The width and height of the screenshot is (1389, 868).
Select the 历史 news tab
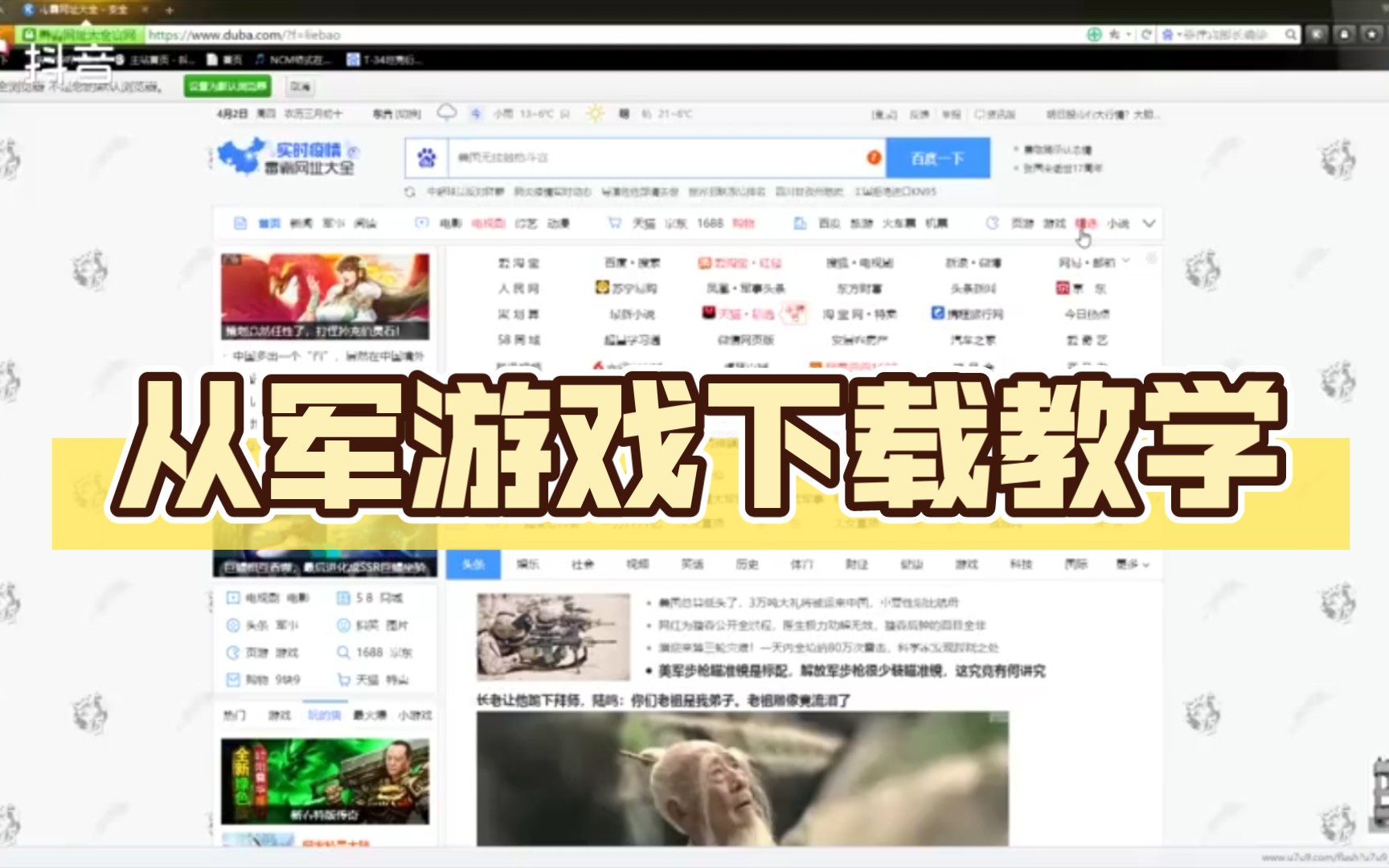pyautogui.click(x=747, y=564)
